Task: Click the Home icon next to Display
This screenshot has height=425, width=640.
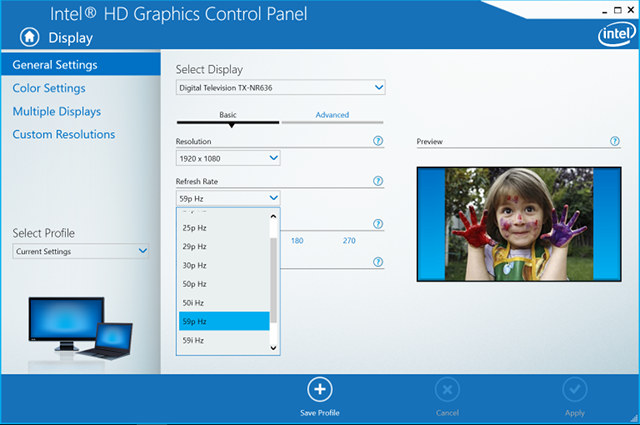Action: [x=29, y=37]
